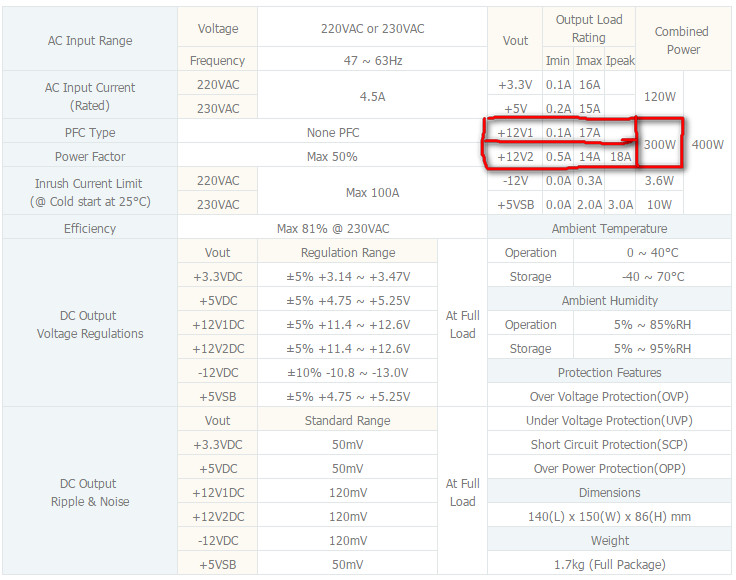Click the '50mV' value for +3.3VDC ripple

pyautogui.click(x=348, y=444)
